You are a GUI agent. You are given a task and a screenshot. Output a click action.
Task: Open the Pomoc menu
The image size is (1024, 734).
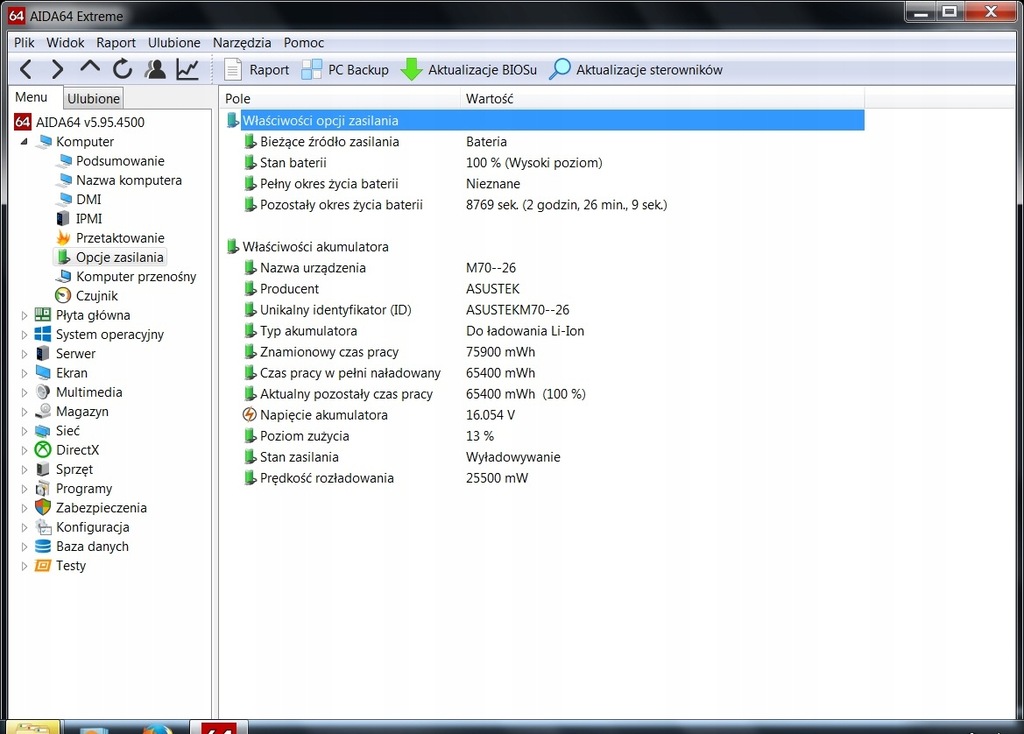304,42
